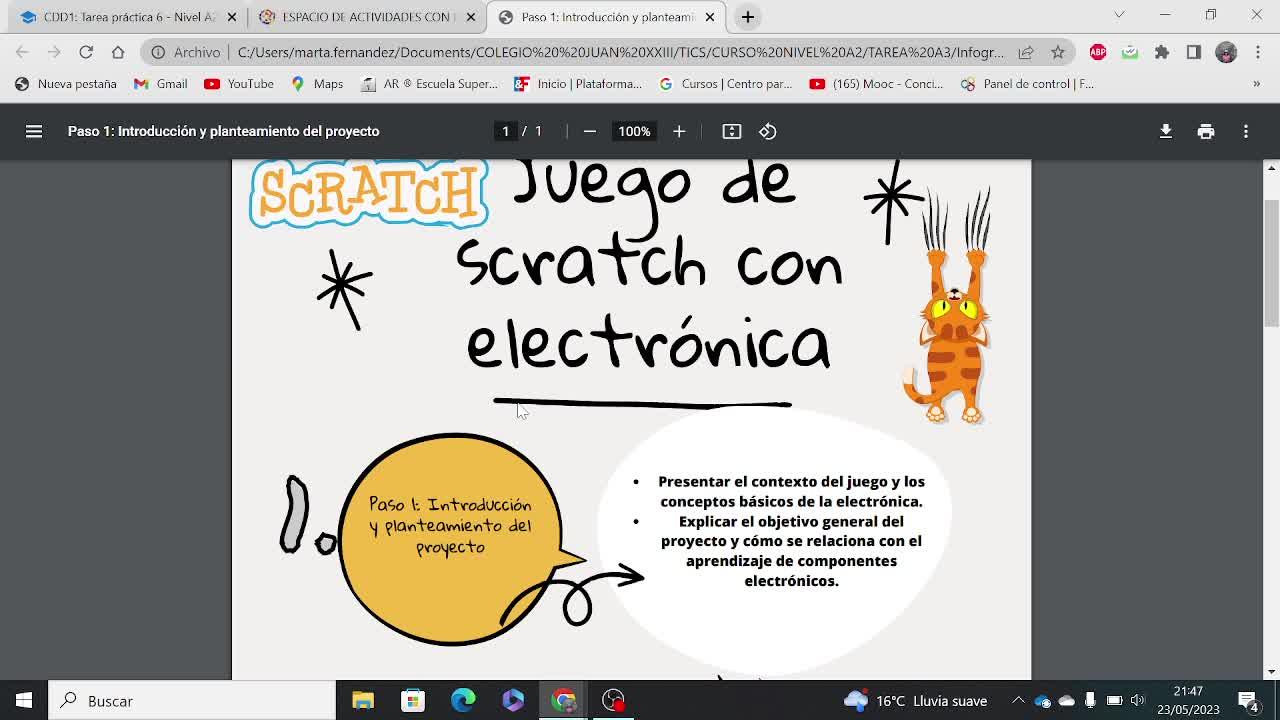Open the YouTube bookmark
Screen dimensions: 1280x720
point(239,84)
